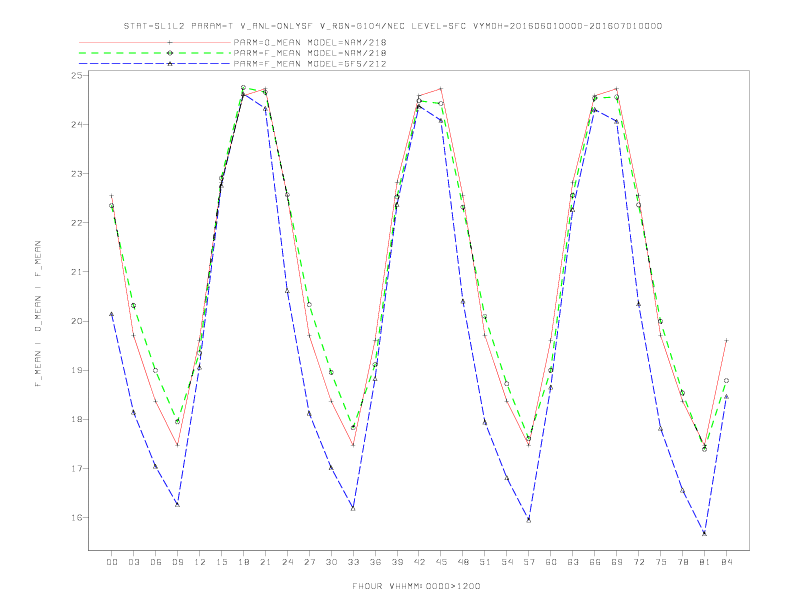
Task: Click the plus marker in the red legend line
Action: [x=170, y=42]
